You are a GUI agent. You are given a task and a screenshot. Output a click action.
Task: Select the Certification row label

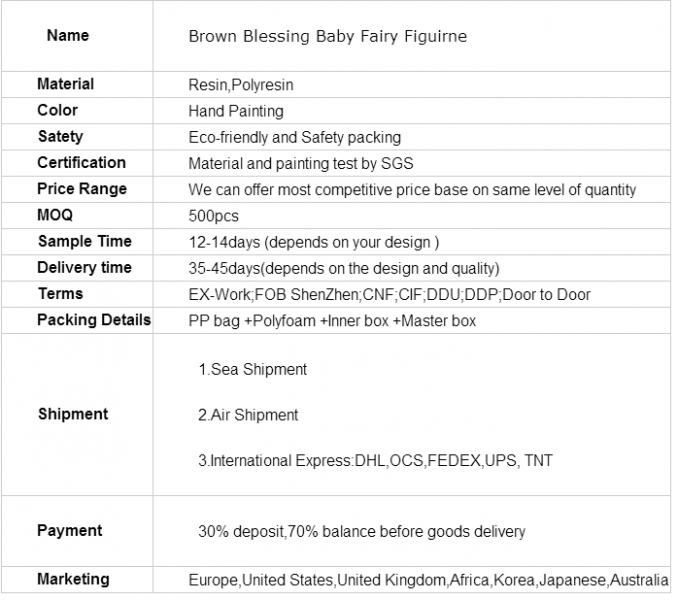click(x=81, y=163)
